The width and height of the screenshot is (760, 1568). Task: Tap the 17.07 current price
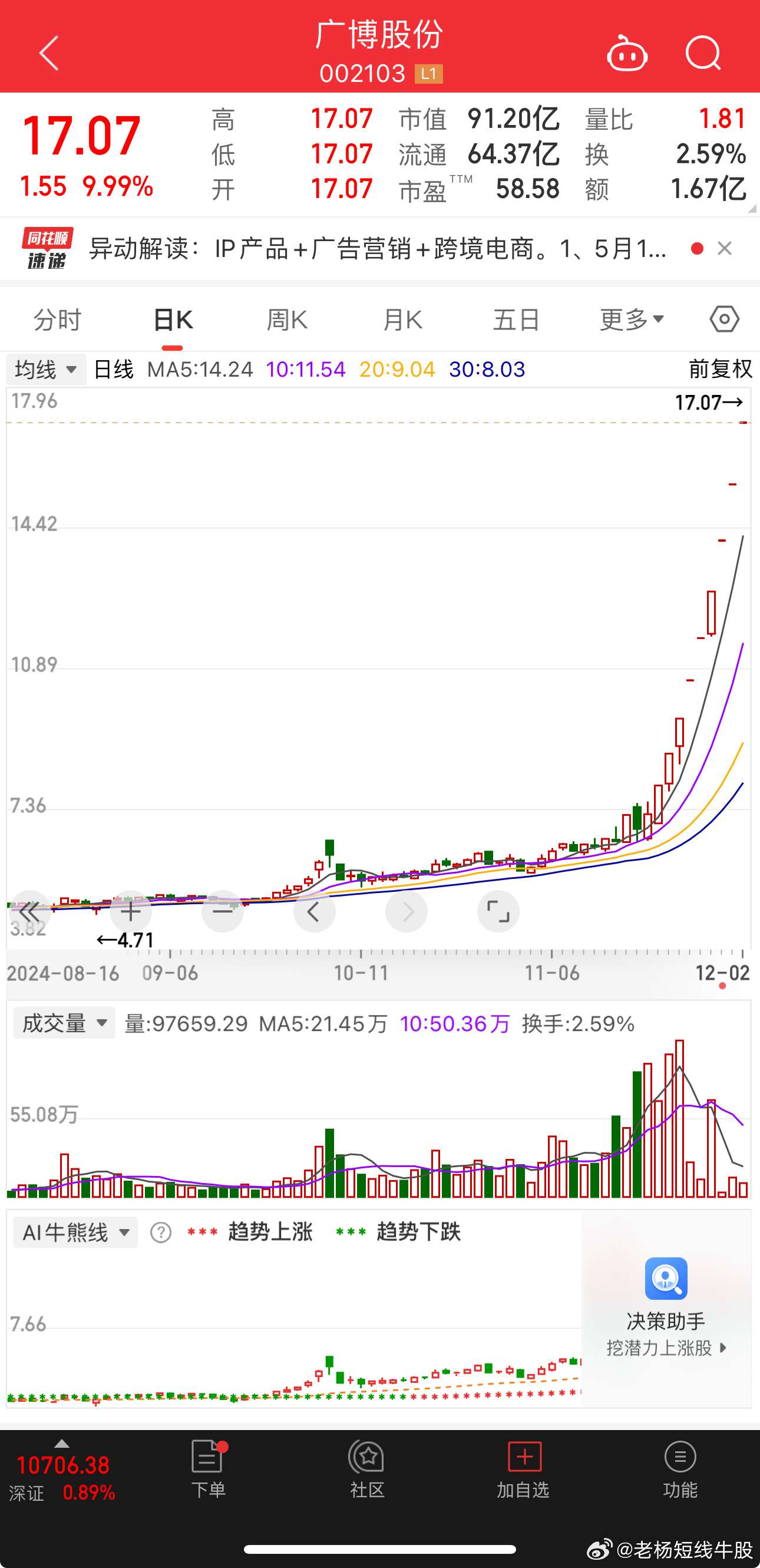[x=81, y=135]
